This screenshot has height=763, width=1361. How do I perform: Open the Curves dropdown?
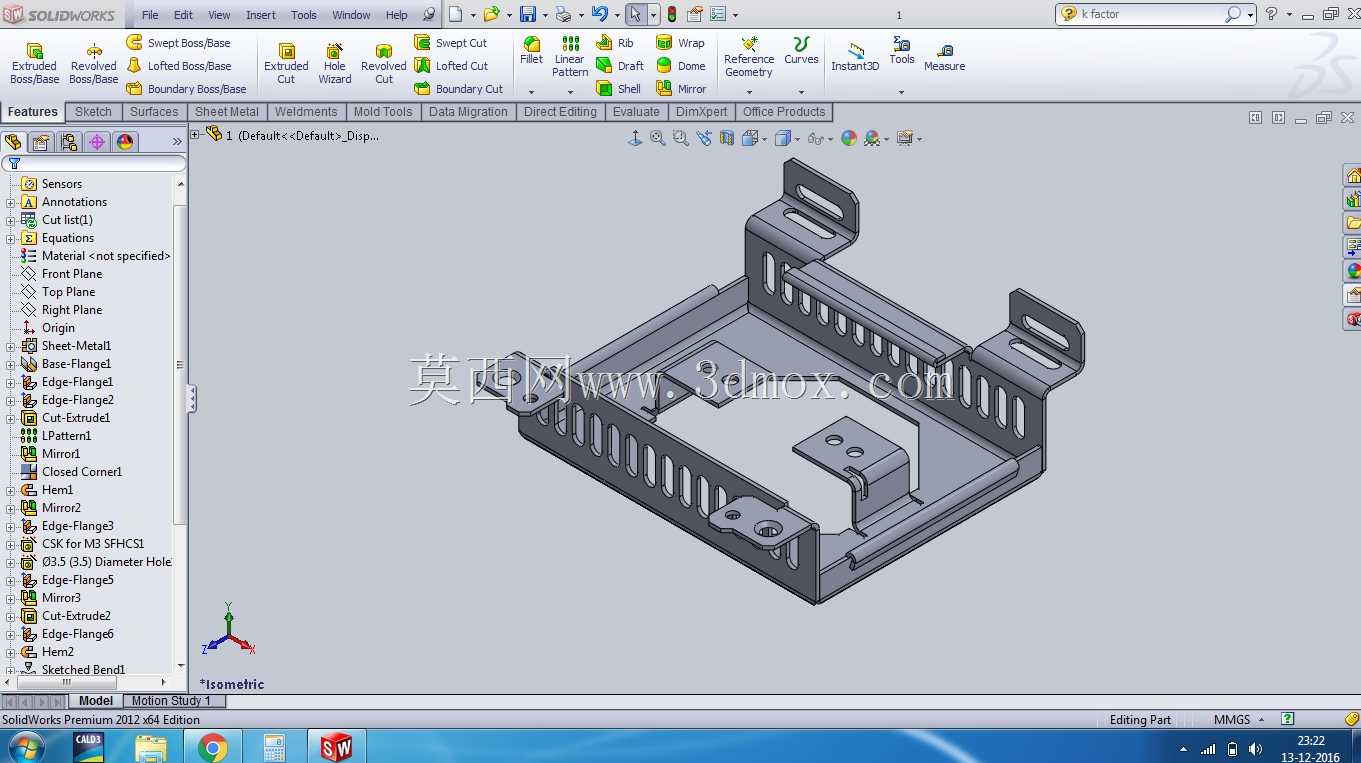click(x=801, y=92)
